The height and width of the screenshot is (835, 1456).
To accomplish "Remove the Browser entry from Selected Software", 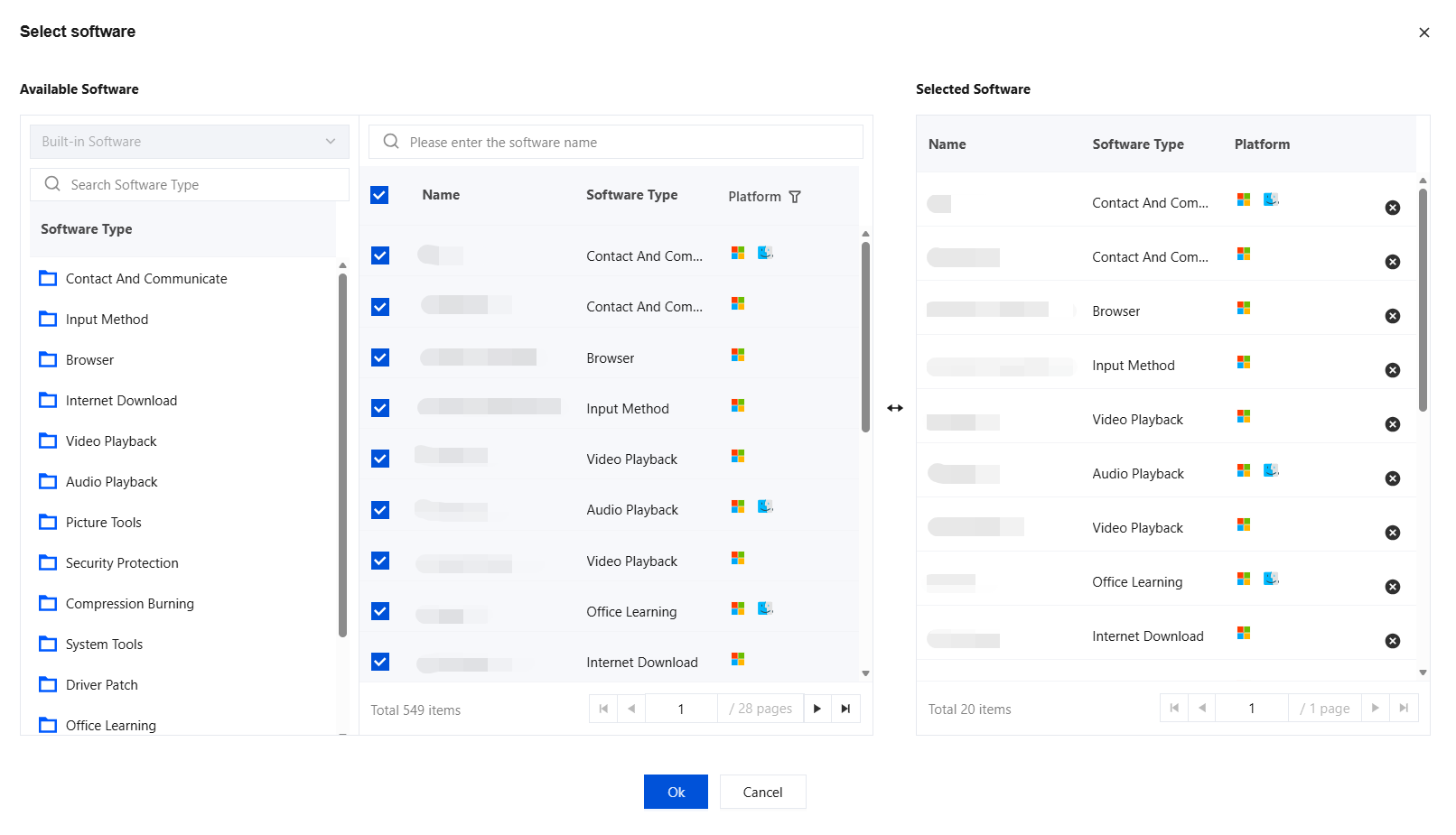I will click(1393, 316).
